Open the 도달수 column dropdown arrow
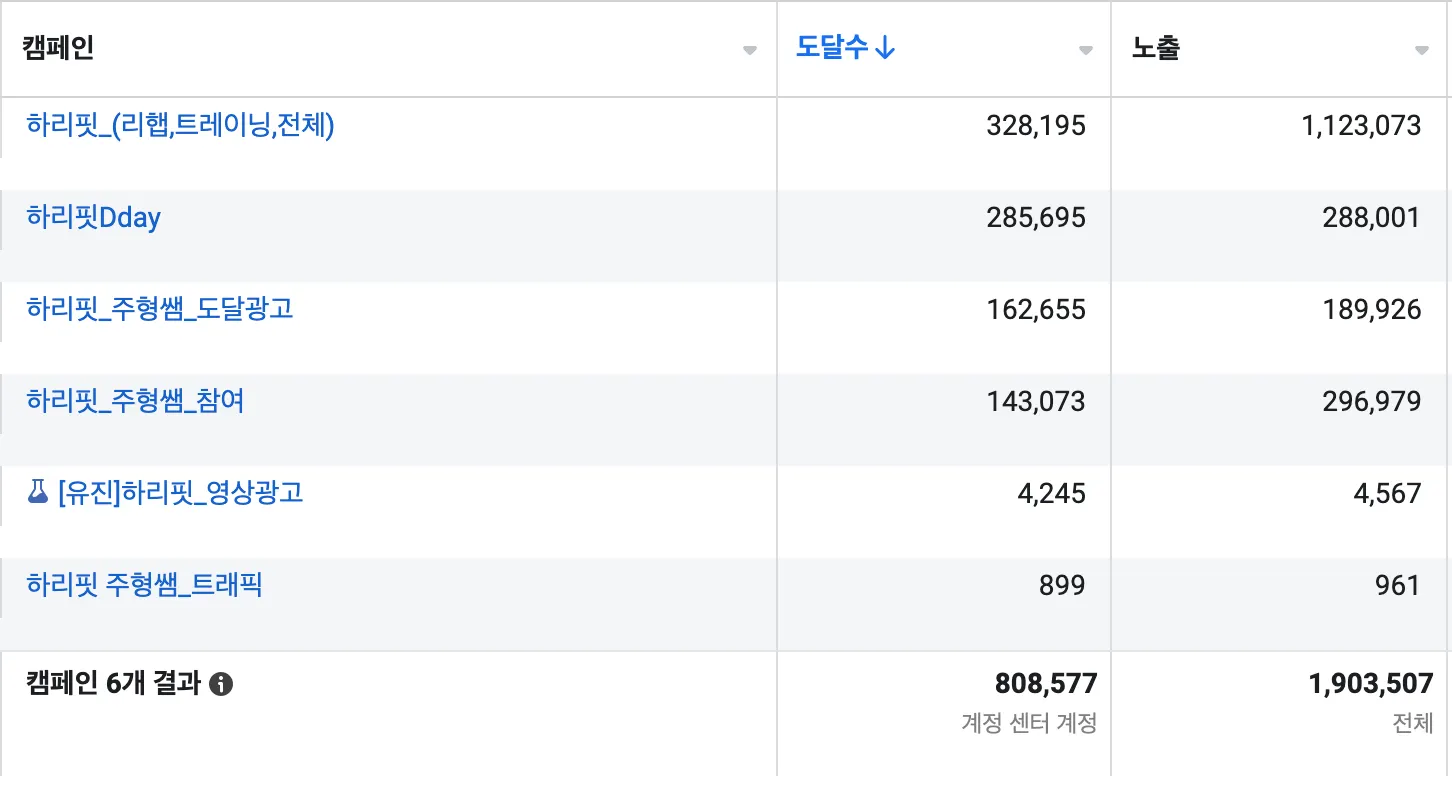This screenshot has height=788, width=1452. (x=1085, y=51)
